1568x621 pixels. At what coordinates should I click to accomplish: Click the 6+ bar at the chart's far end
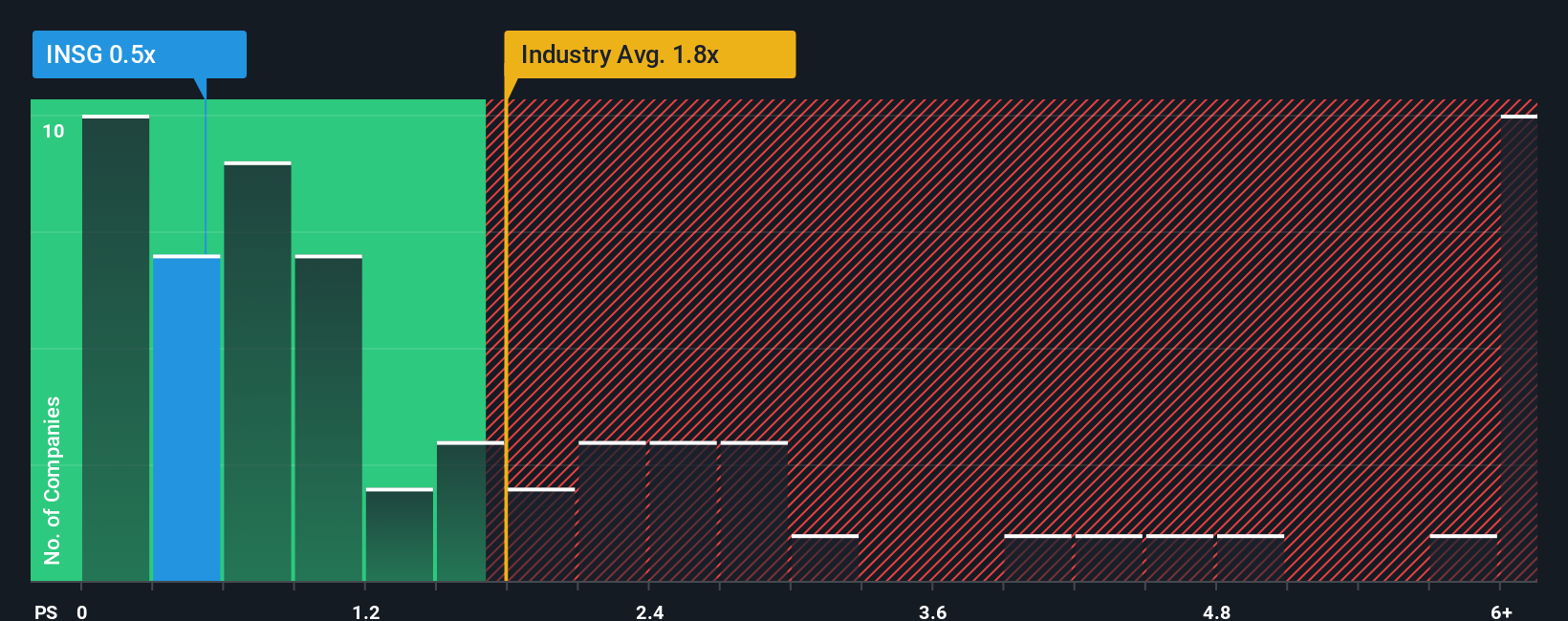click(1519, 348)
